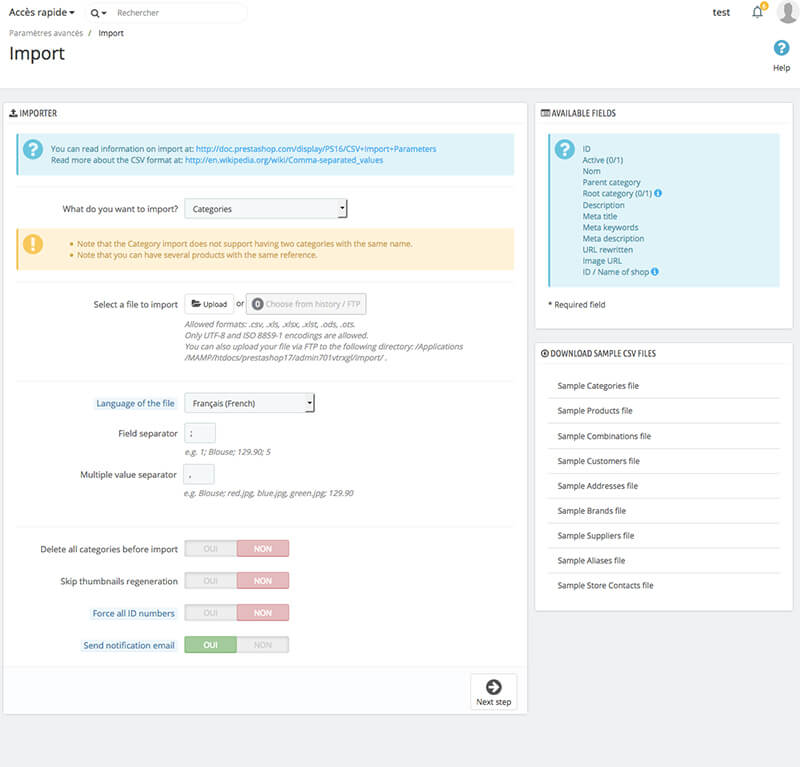Click the Upload folder icon button

209,304
